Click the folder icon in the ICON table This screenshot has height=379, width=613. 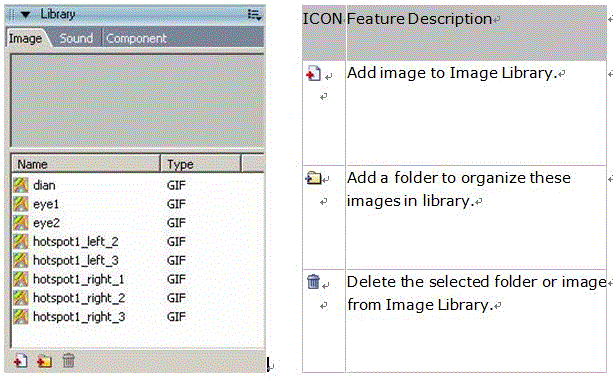pos(313,178)
